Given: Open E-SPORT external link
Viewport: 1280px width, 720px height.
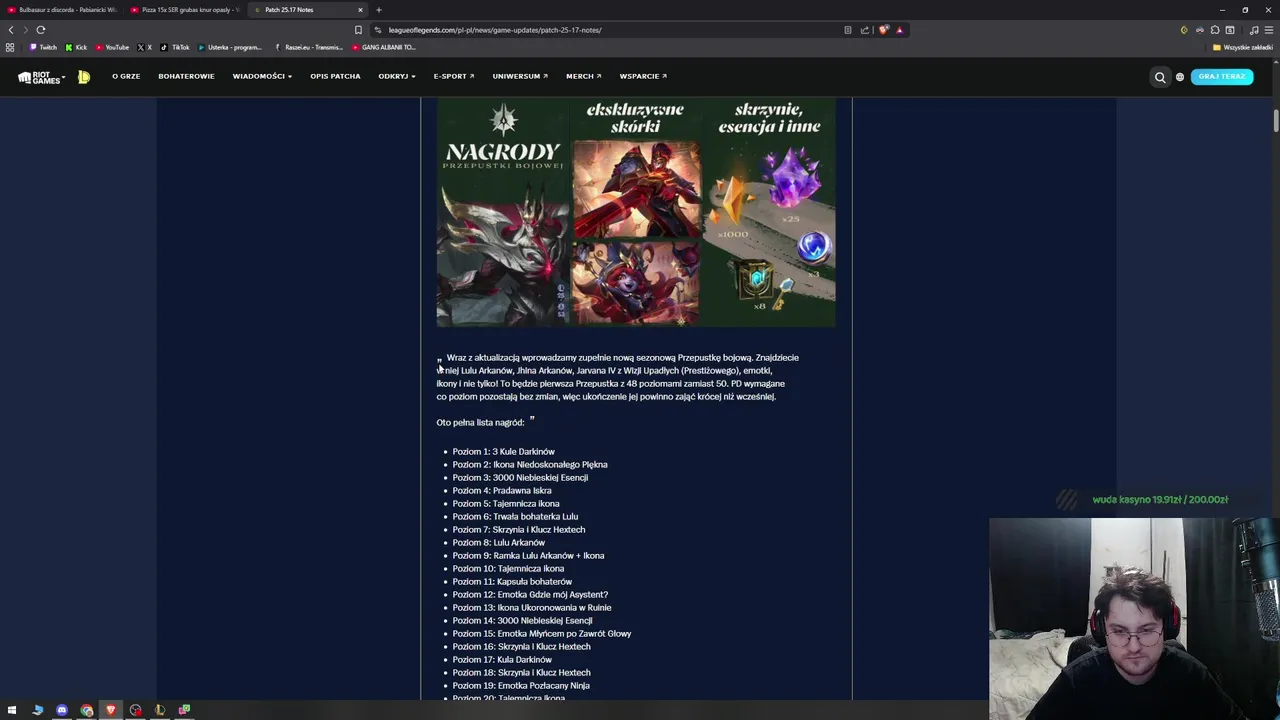Looking at the screenshot, I should (454, 76).
